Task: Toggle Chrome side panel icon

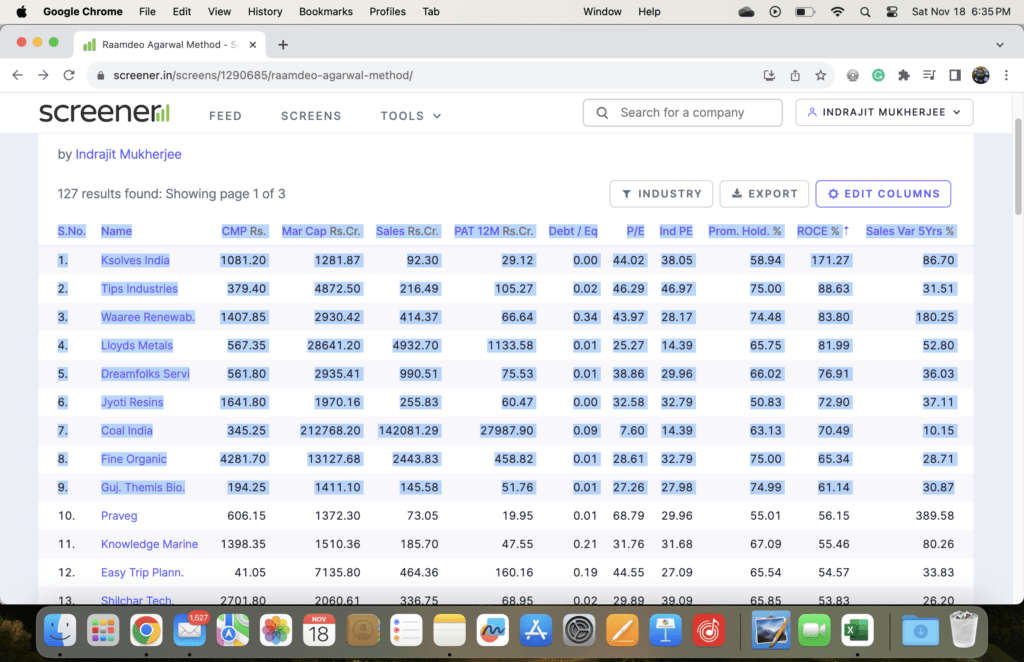Action: pyautogui.click(x=955, y=75)
